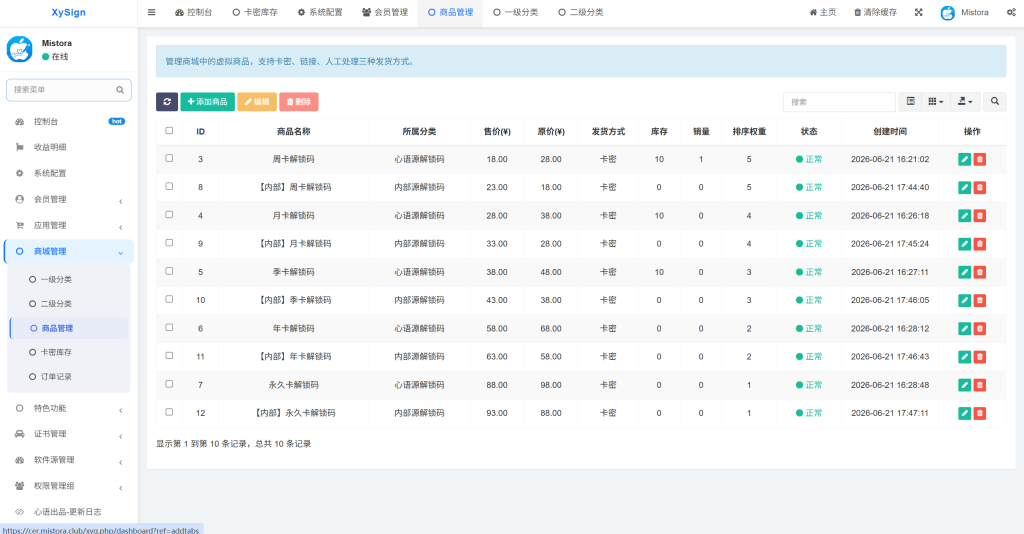Image resolution: width=1024 pixels, height=534 pixels.
Task: Click the refresh table icon button
Action: [167, 102]
